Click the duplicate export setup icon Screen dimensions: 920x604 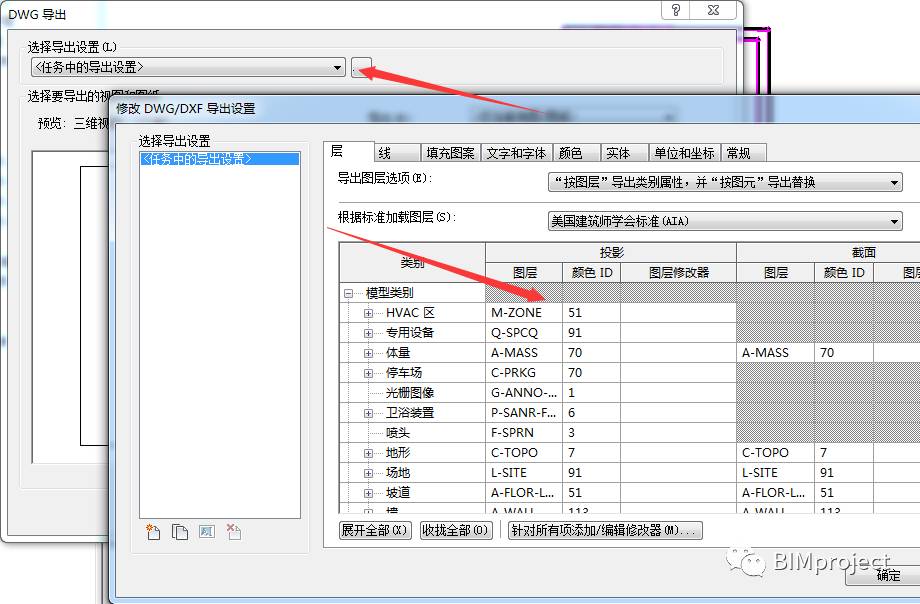pos(180,532)
